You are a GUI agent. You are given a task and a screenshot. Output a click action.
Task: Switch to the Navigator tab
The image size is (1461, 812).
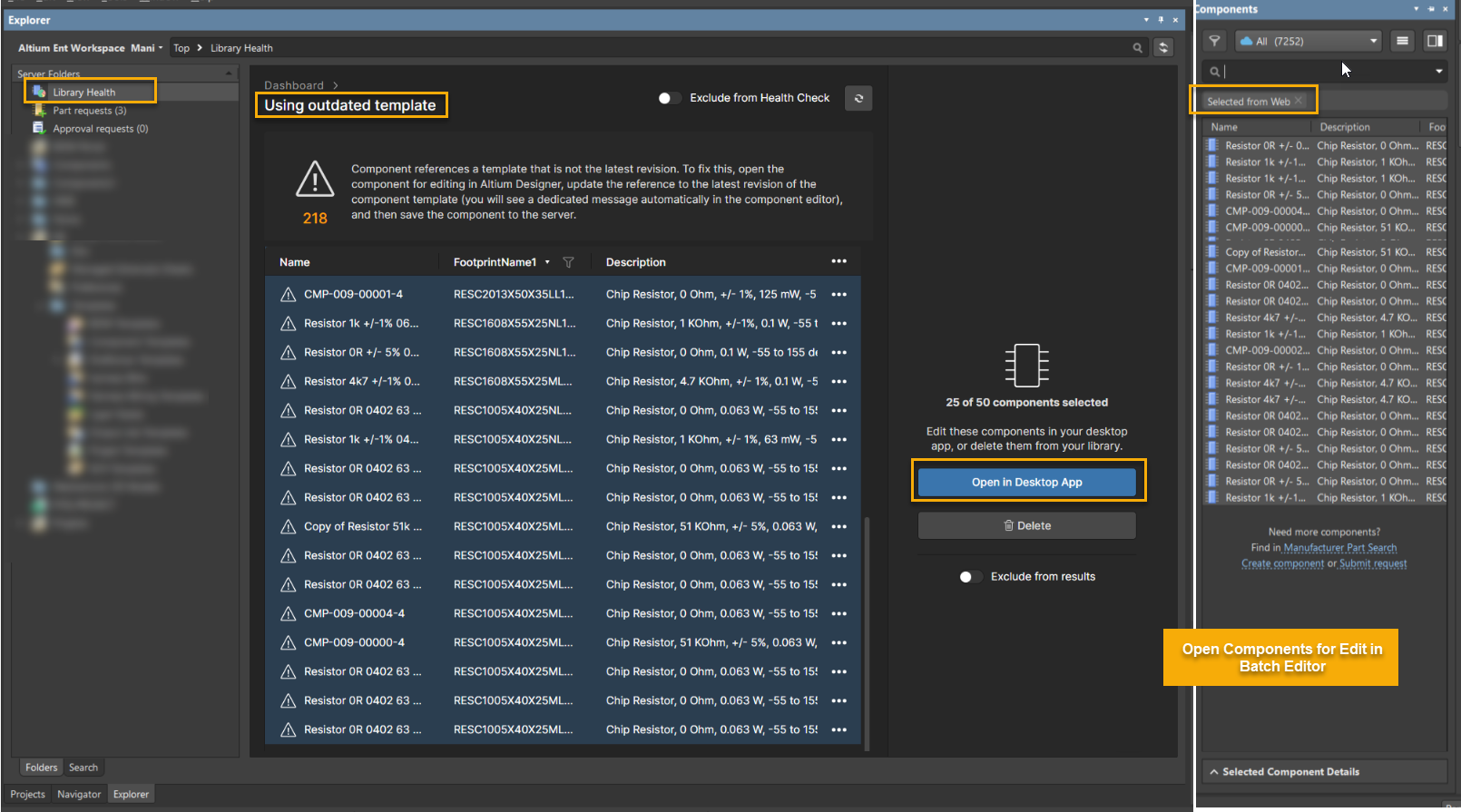pos(79,794)
